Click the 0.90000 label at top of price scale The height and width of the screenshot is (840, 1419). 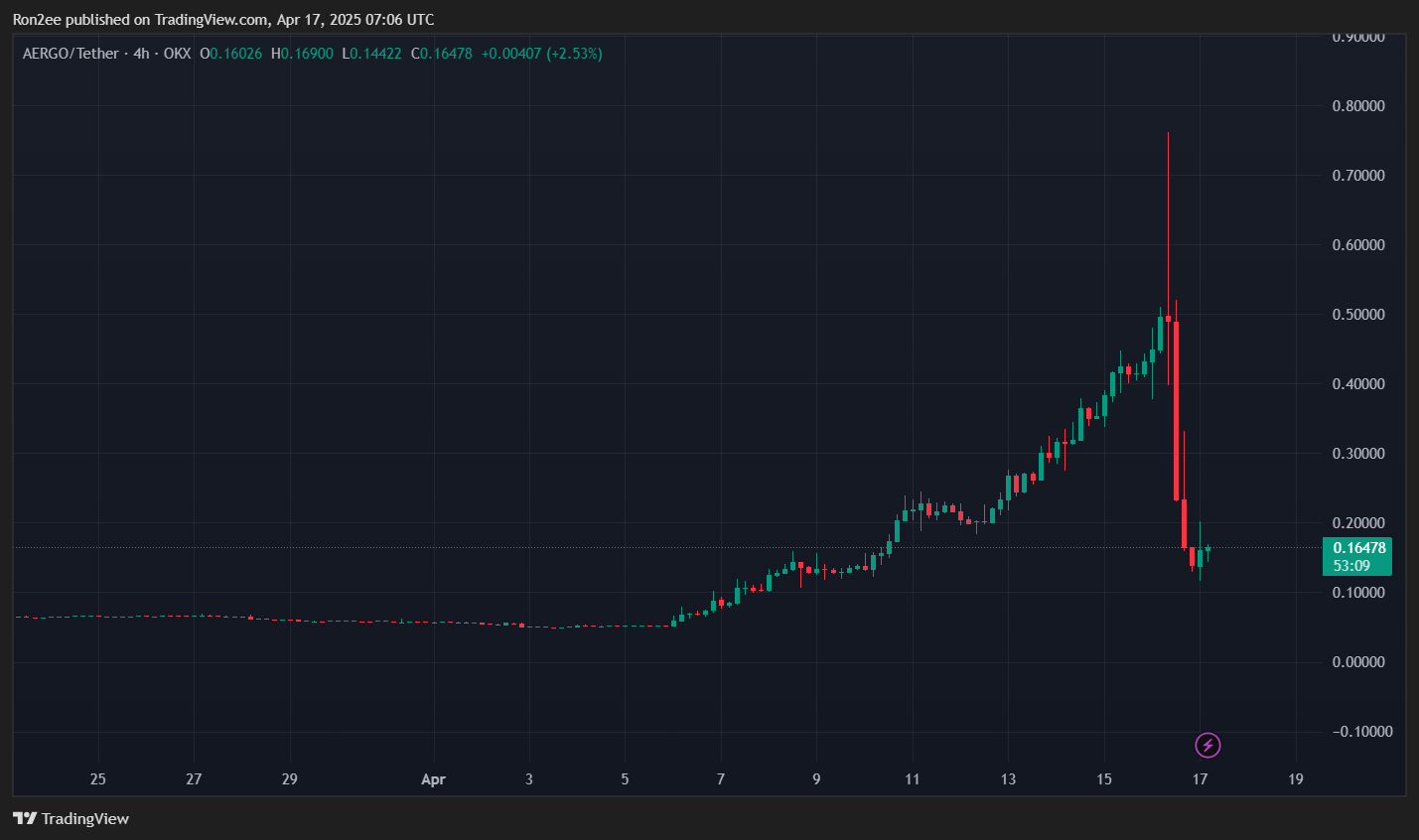pyautogui.click(x=1358, y=35)
